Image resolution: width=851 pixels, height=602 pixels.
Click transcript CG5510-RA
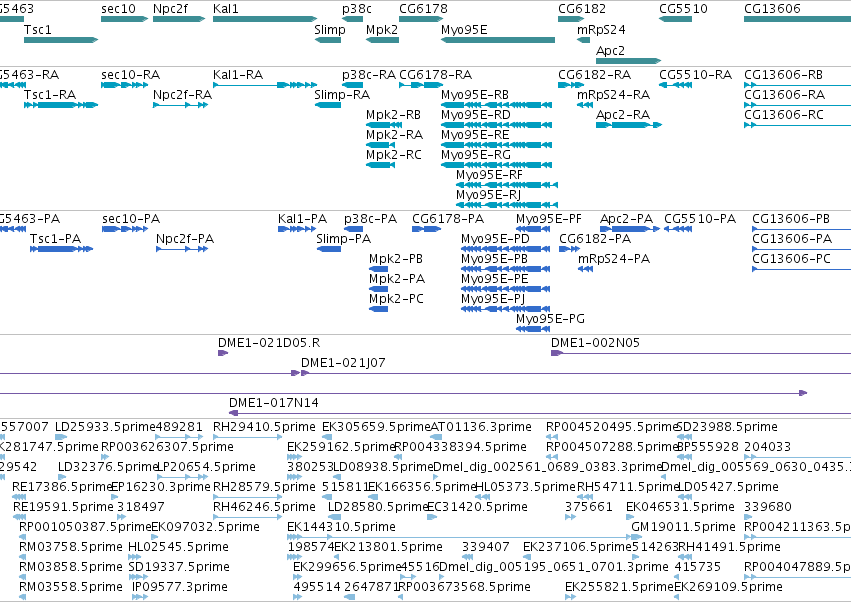click(x=675, y=85)
